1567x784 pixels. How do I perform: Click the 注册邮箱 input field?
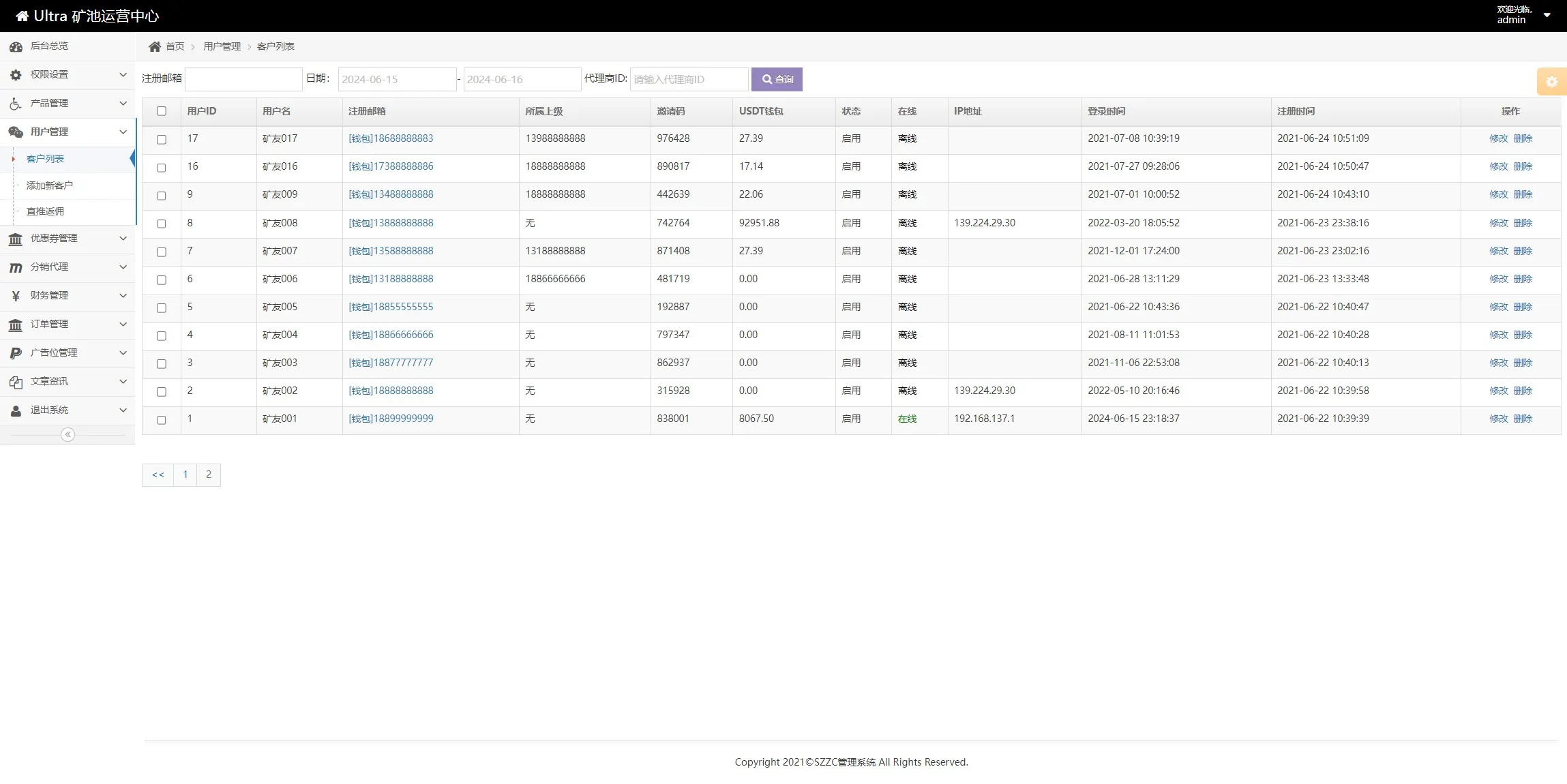(x=243, y=79)
